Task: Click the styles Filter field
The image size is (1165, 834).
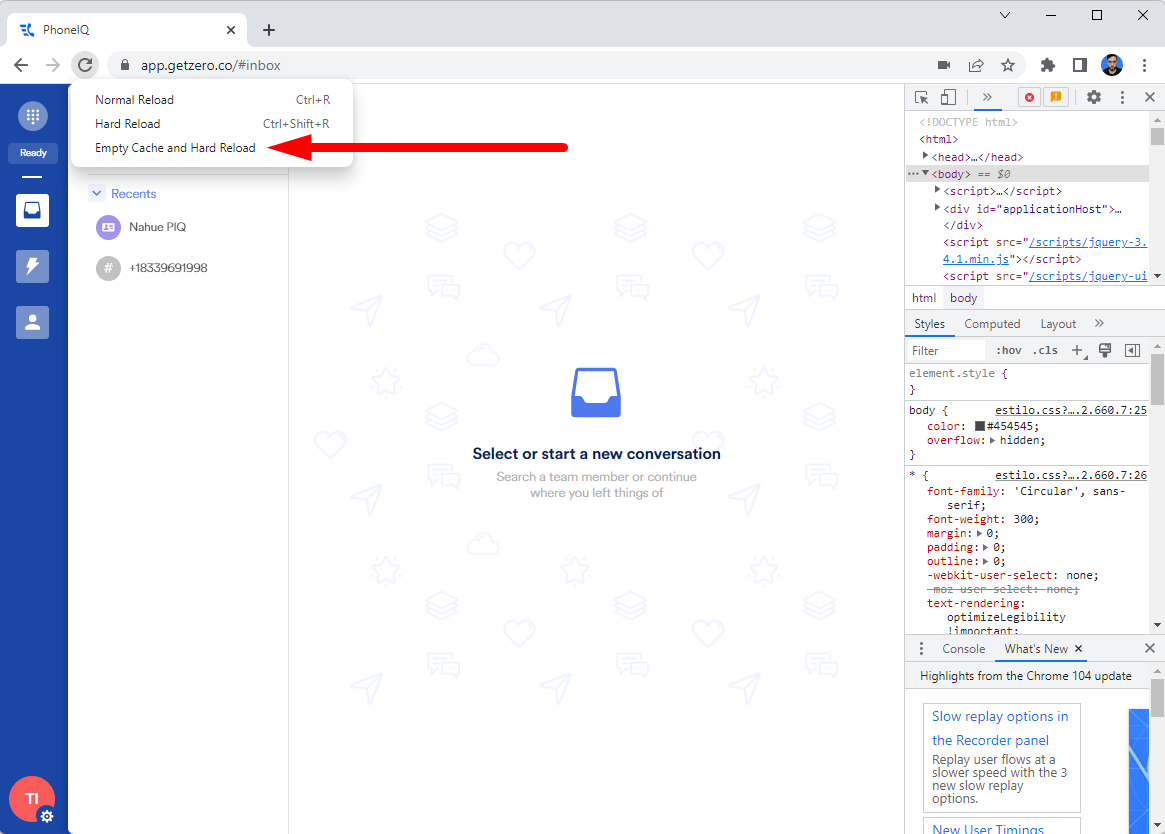Action: coord(947,351)
